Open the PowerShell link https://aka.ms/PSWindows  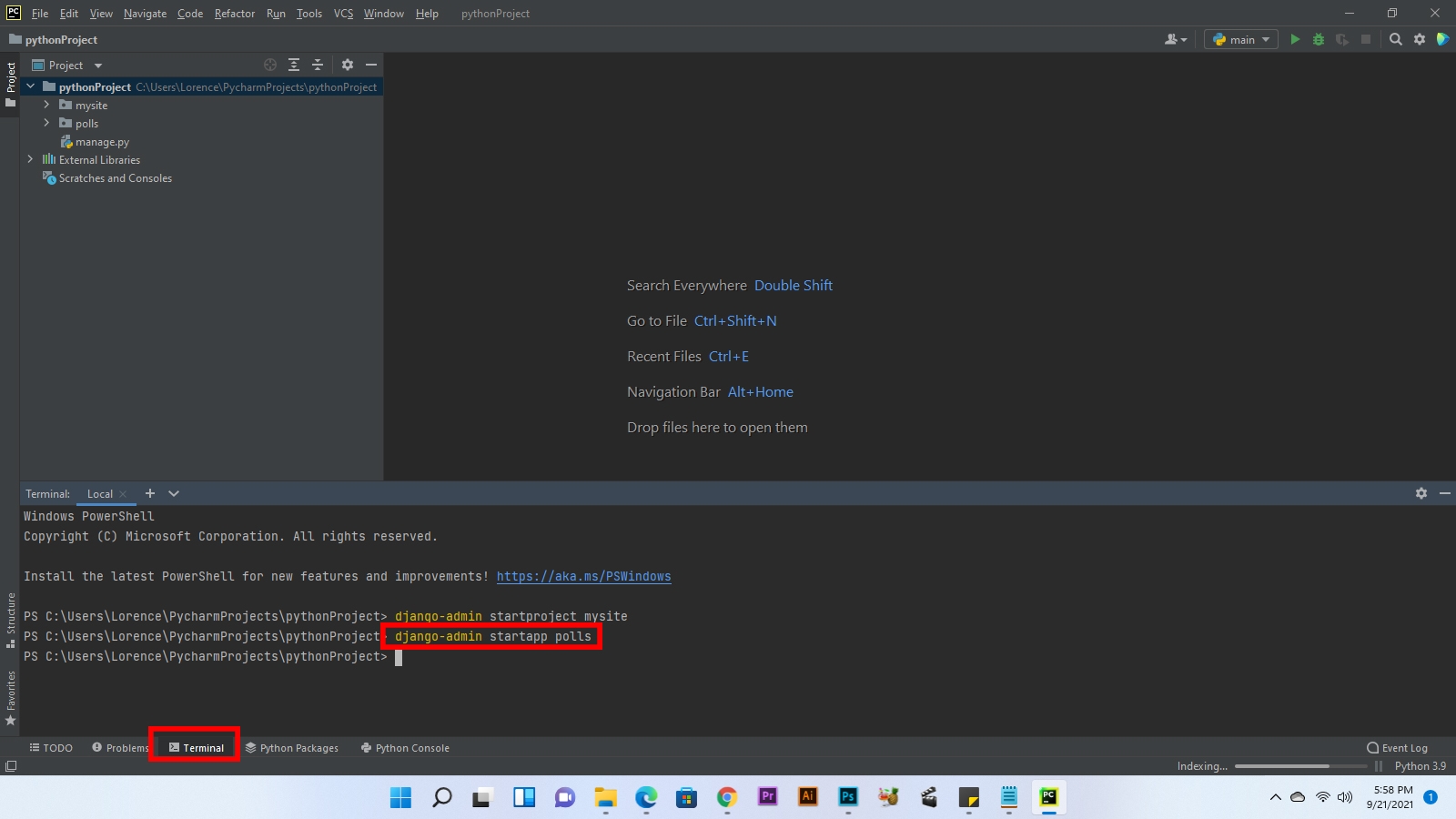583,576
